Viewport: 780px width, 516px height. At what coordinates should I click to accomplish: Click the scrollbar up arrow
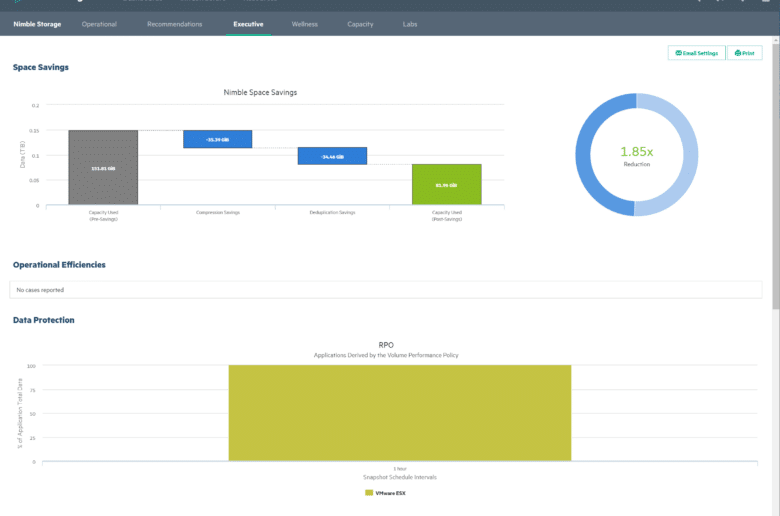coord(776,40)
